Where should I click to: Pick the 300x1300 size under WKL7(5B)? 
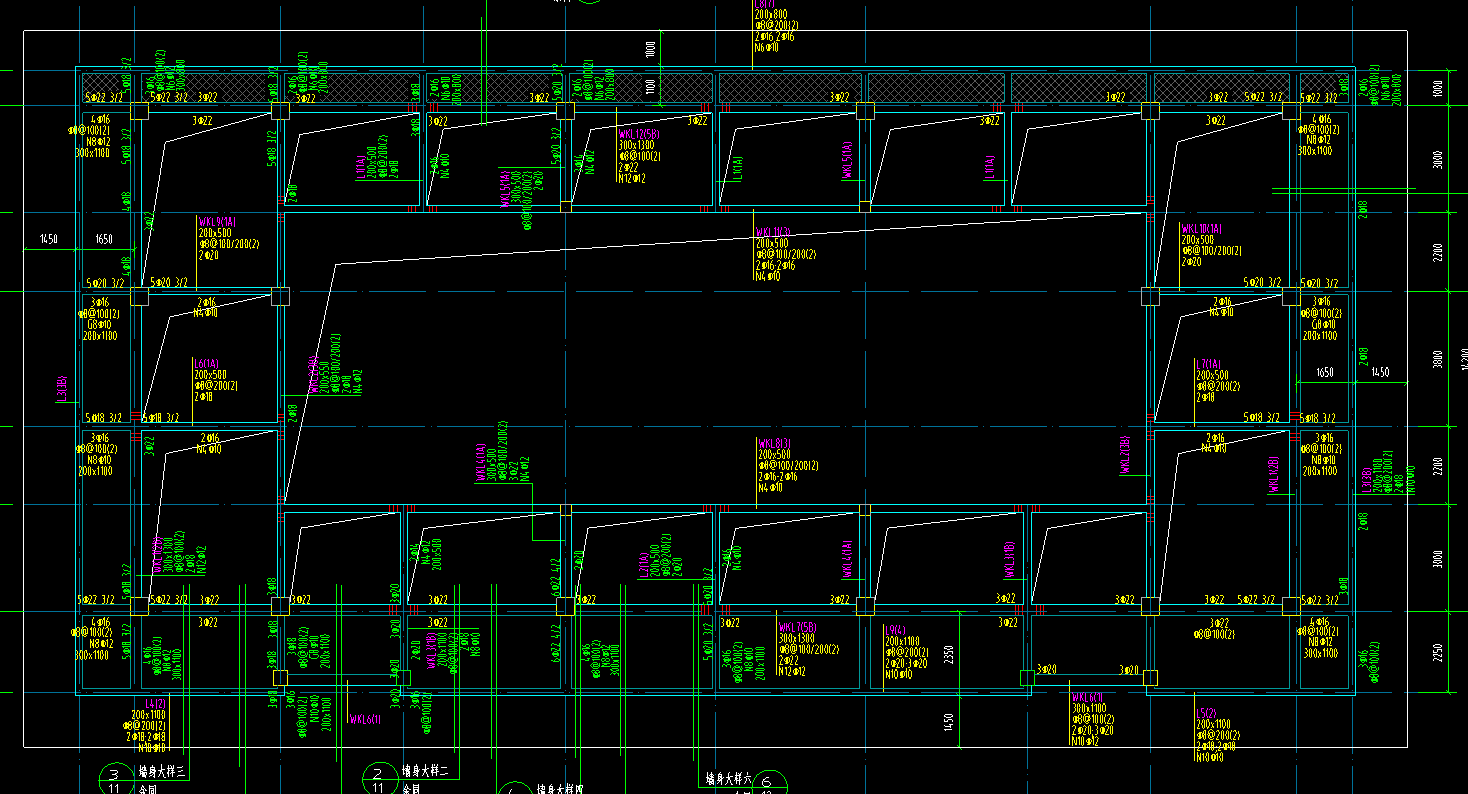[x=795, y=639]
